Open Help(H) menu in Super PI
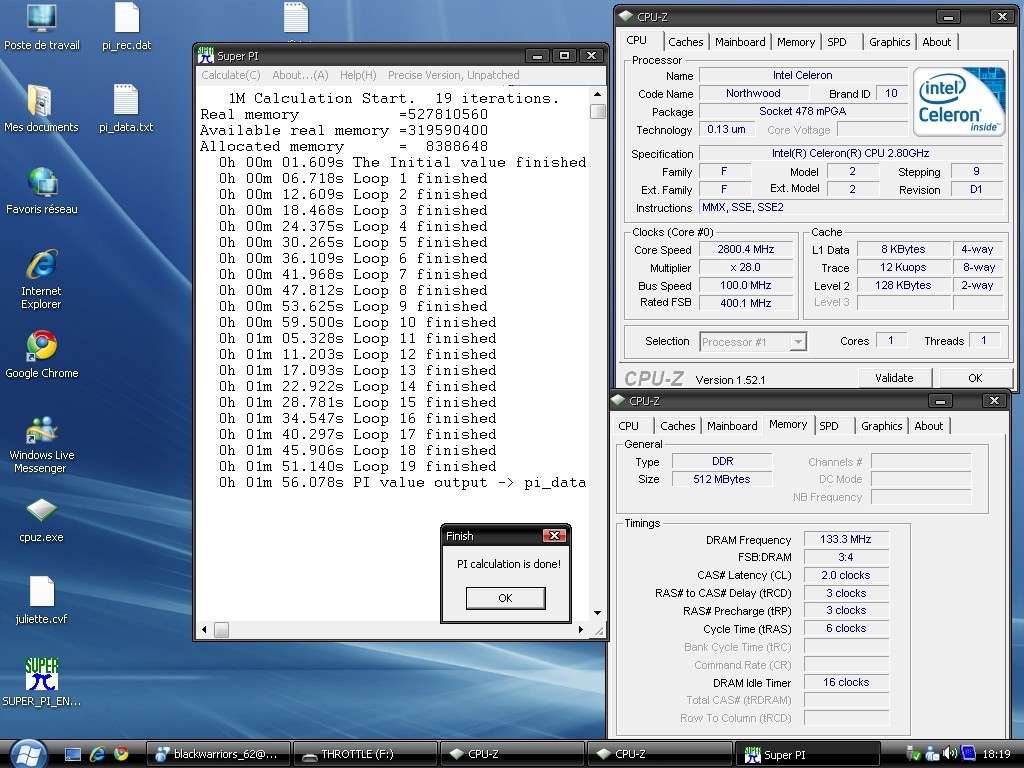 358,75
